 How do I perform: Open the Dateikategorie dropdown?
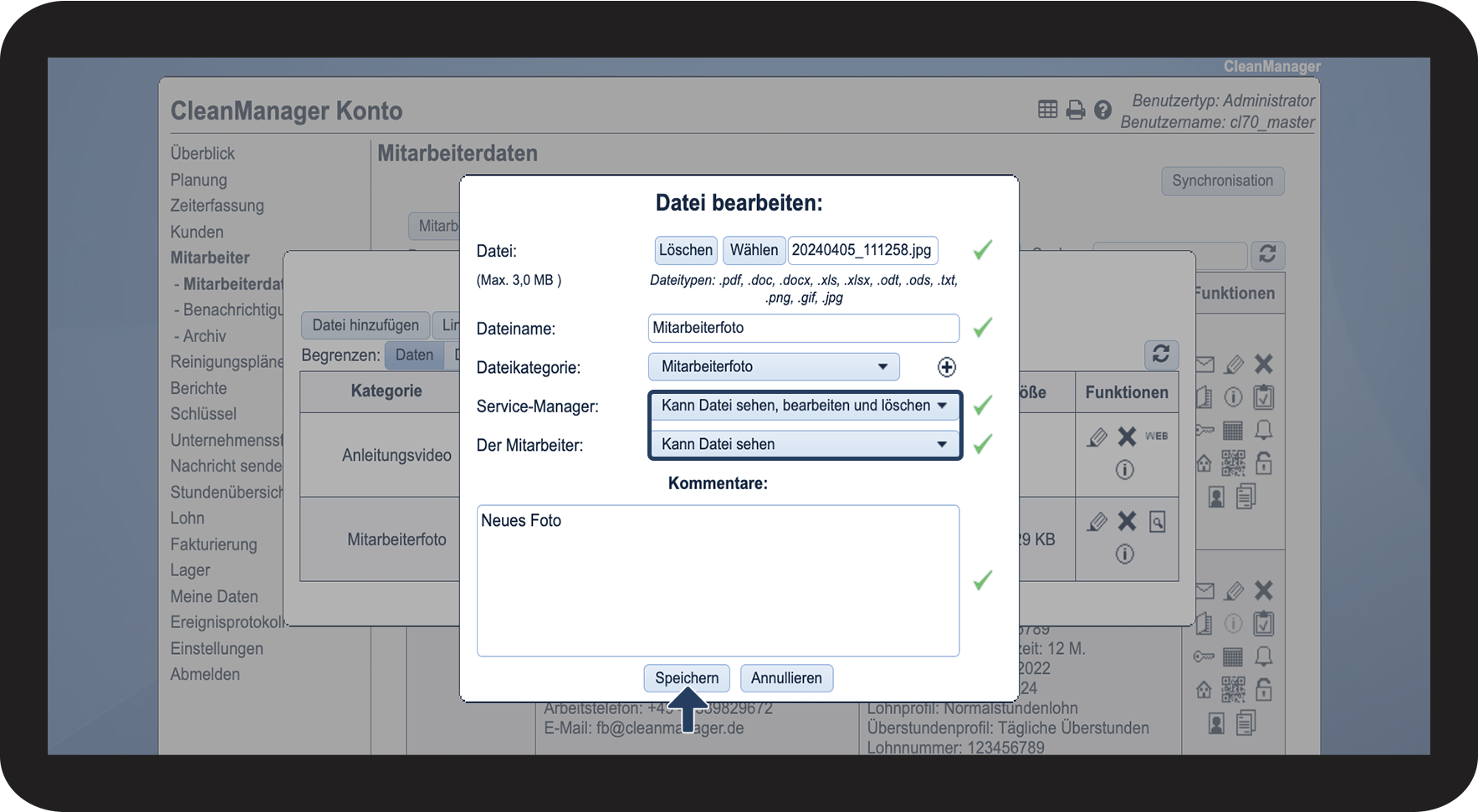[773, 367]
